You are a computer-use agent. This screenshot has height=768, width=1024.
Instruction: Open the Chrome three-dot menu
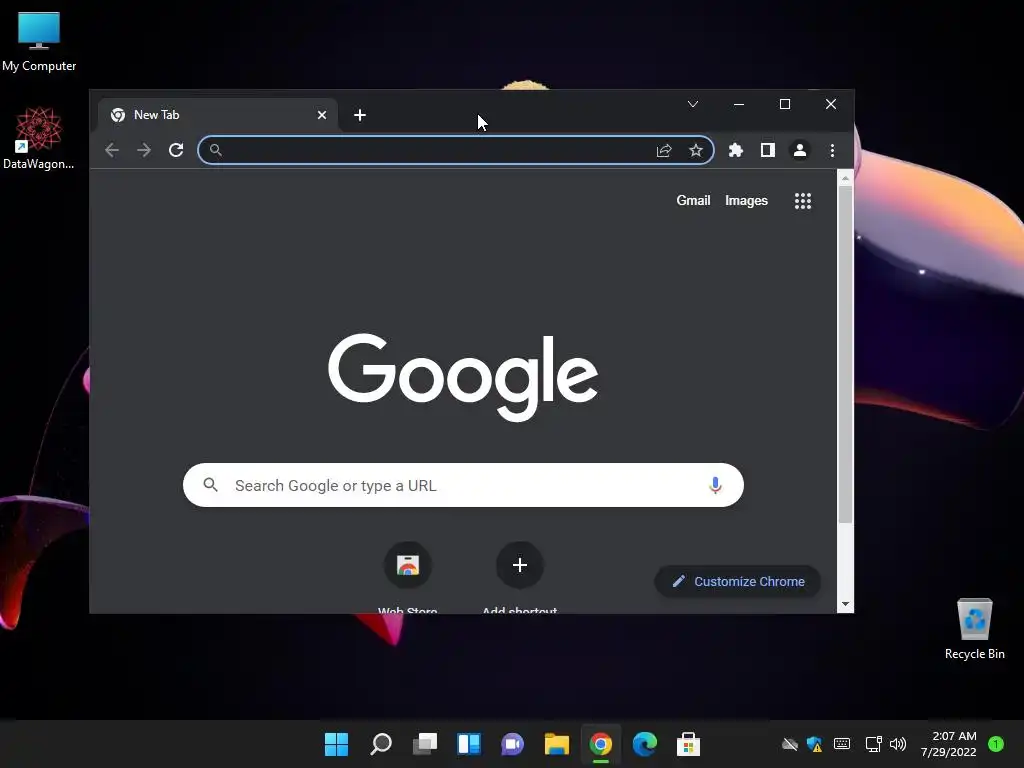832,150
